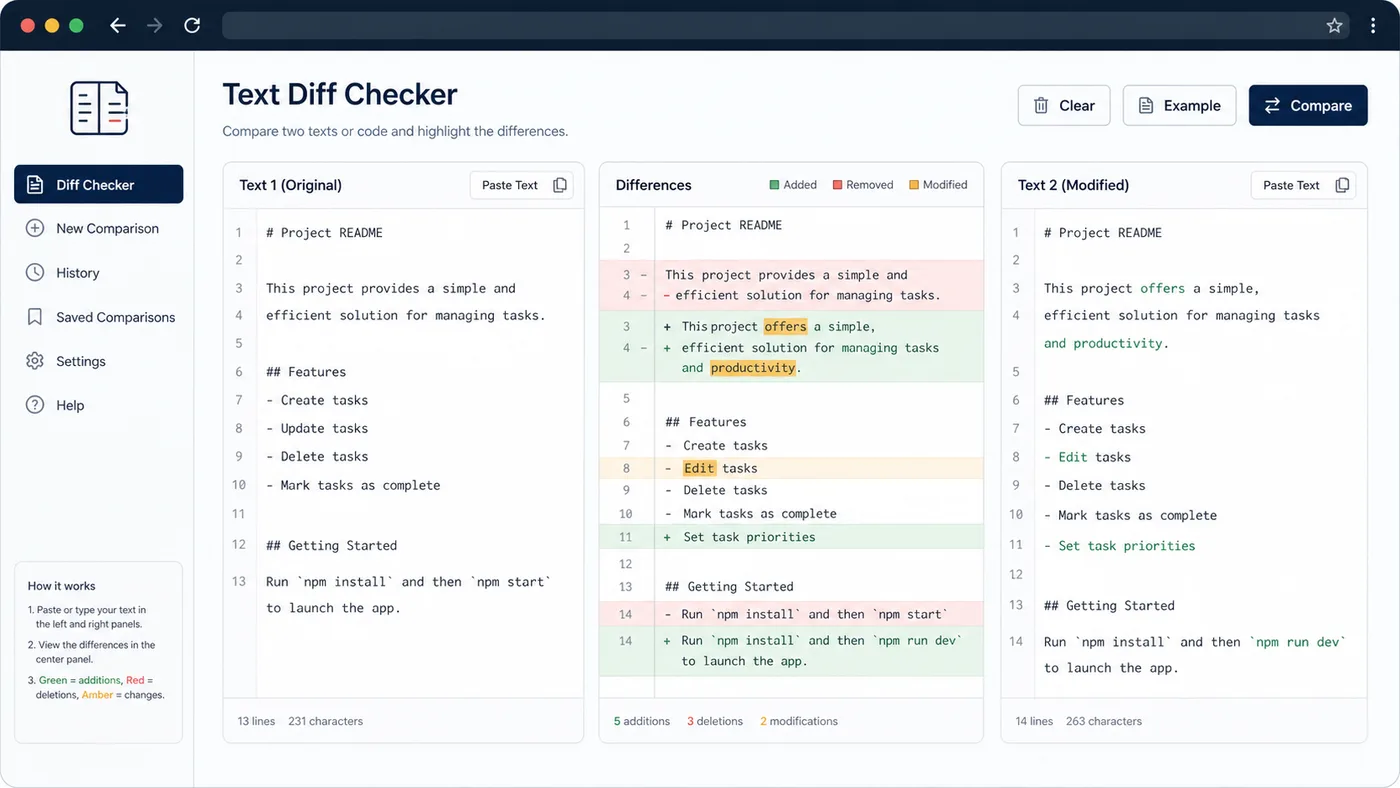Click the document icon beside Diff Checker

pos(35,184)
